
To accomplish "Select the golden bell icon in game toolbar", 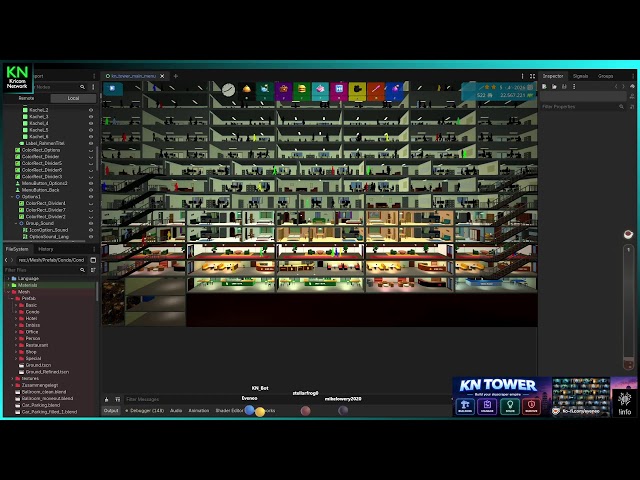I will click(x=247, y=89).
